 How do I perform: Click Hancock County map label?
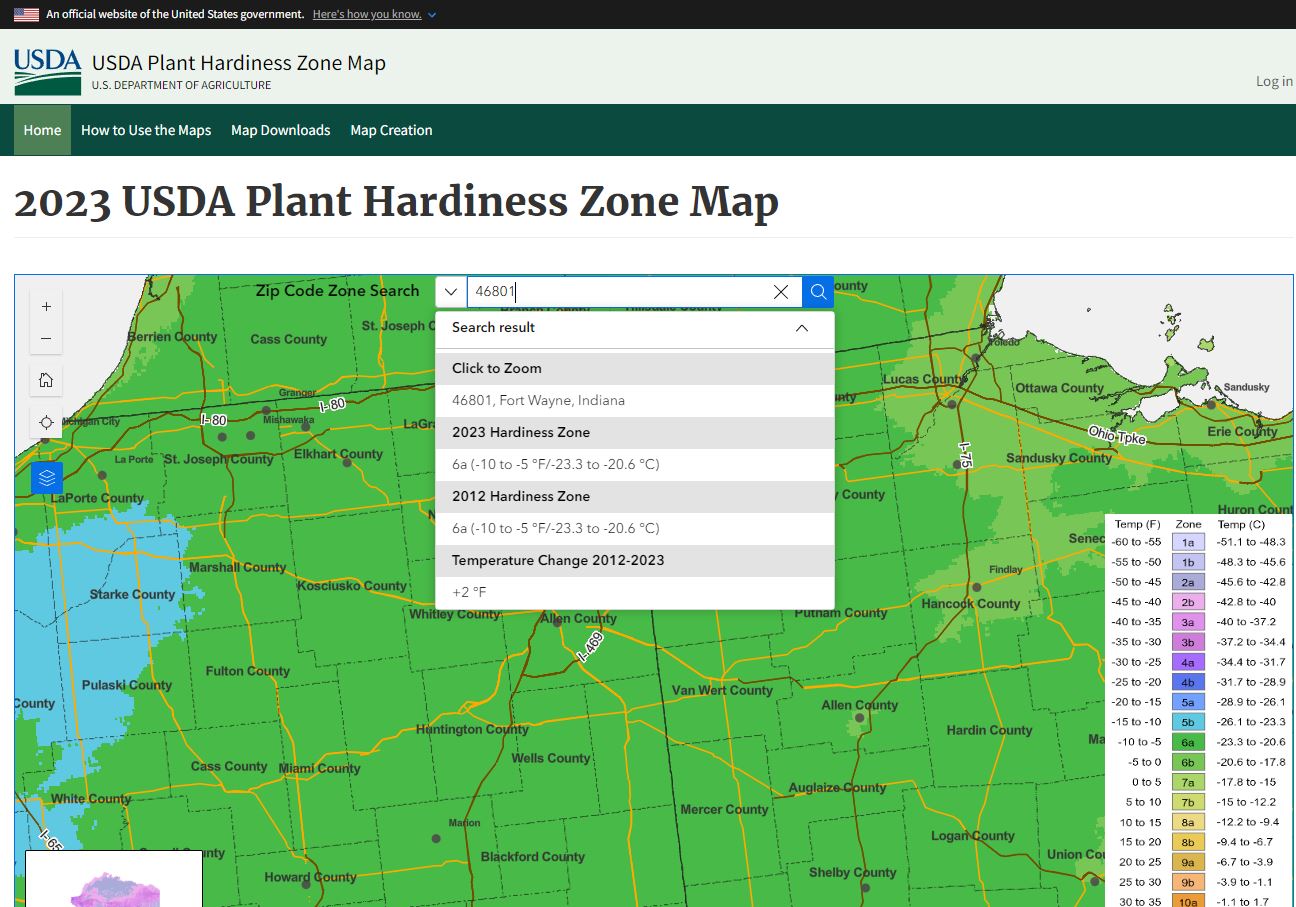[x=971, y=604]
